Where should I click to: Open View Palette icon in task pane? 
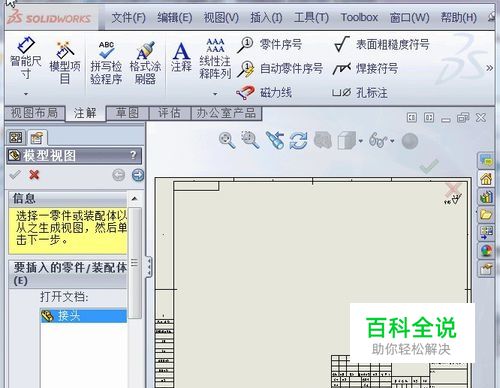point(486,233)
